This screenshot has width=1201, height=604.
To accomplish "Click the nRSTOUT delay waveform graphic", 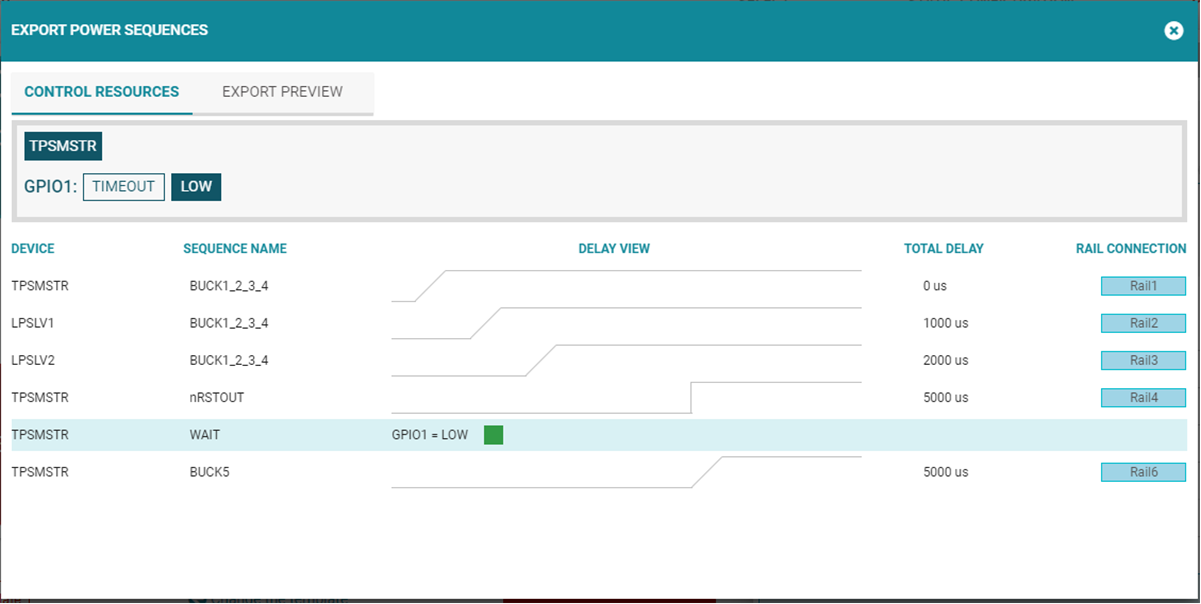I will coord(626,397).
